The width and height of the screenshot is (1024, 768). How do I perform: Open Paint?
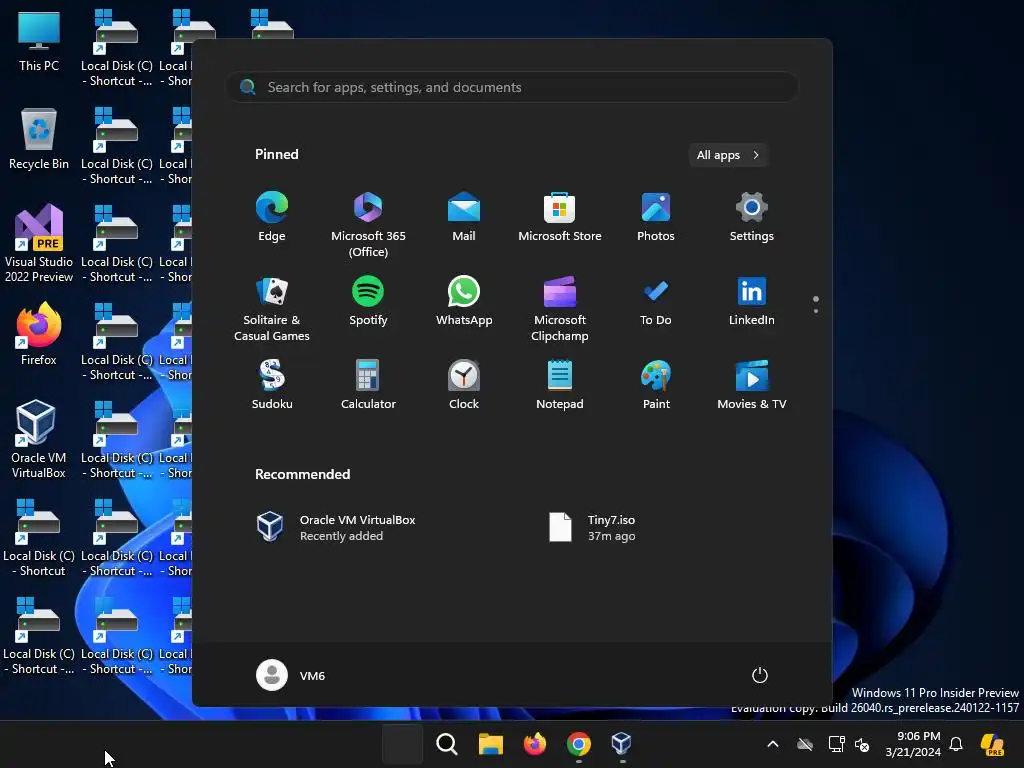656,385
